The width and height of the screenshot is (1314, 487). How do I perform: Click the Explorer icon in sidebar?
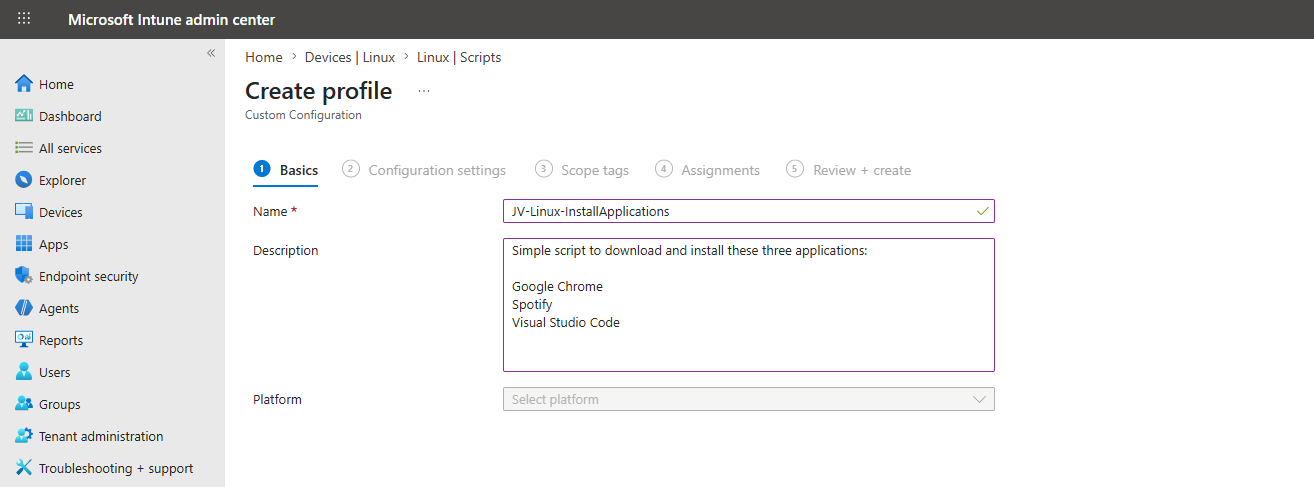pyautogui.click(x=24, y=180)
